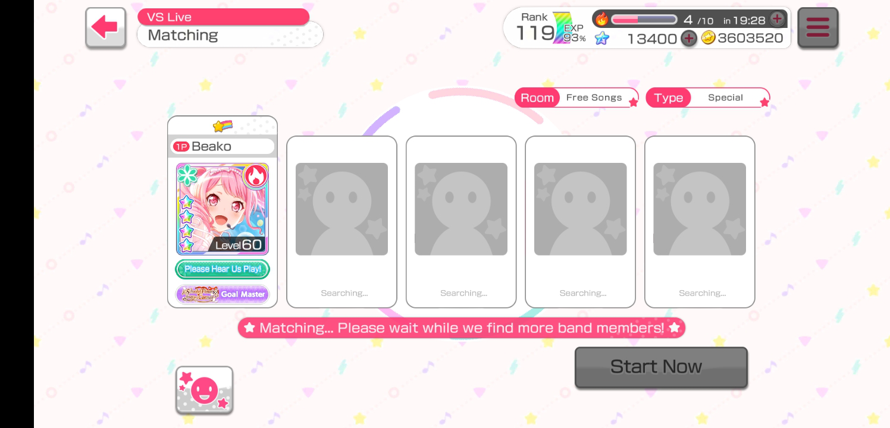This screenshot has height=428, width=890.
Task: Tap the last Searching player slot
Action: click(700, 222)
